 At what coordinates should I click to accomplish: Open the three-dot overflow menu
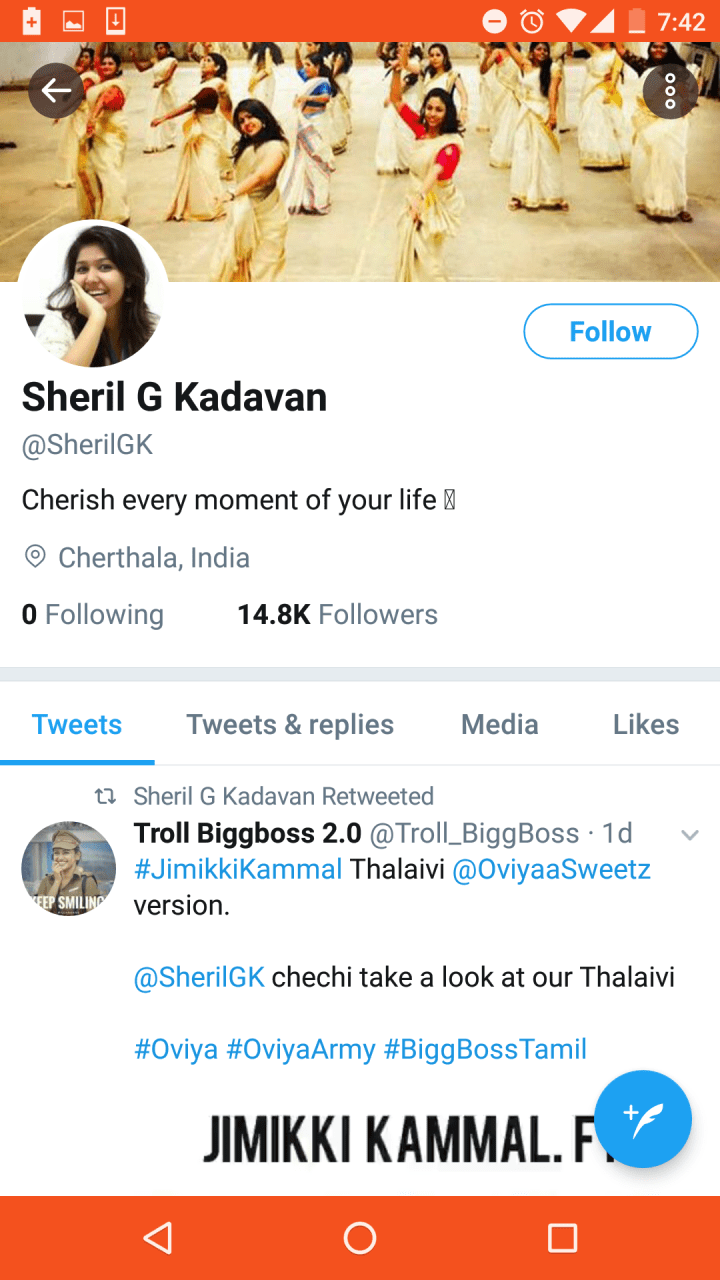pyautogui.click(x=670, y=91)
